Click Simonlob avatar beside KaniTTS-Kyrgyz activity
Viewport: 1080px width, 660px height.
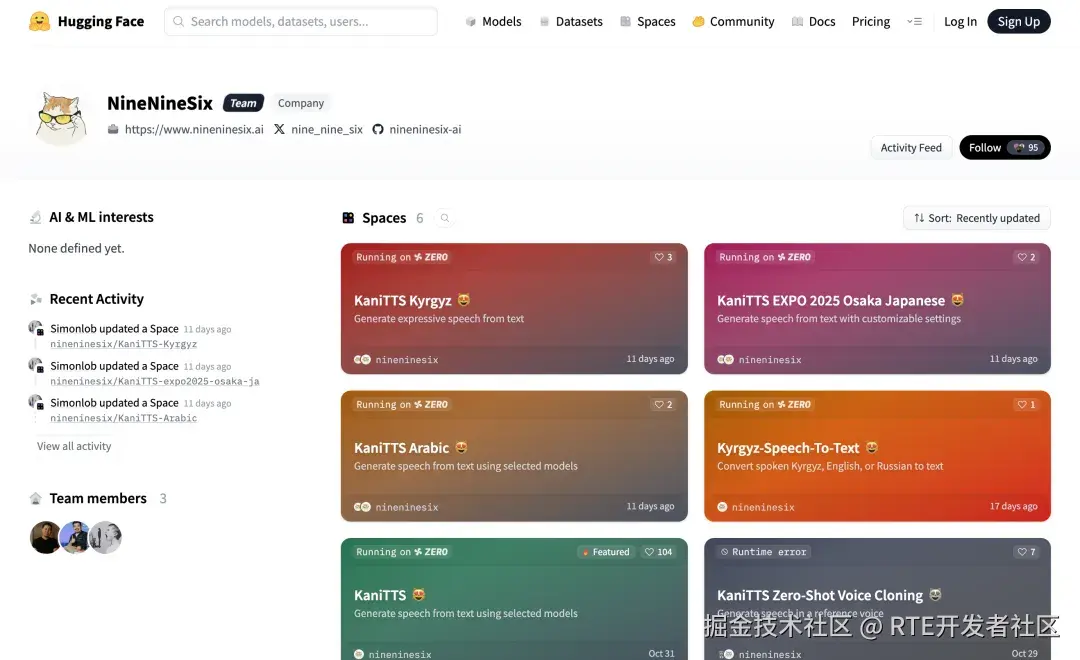click(36, 328)
